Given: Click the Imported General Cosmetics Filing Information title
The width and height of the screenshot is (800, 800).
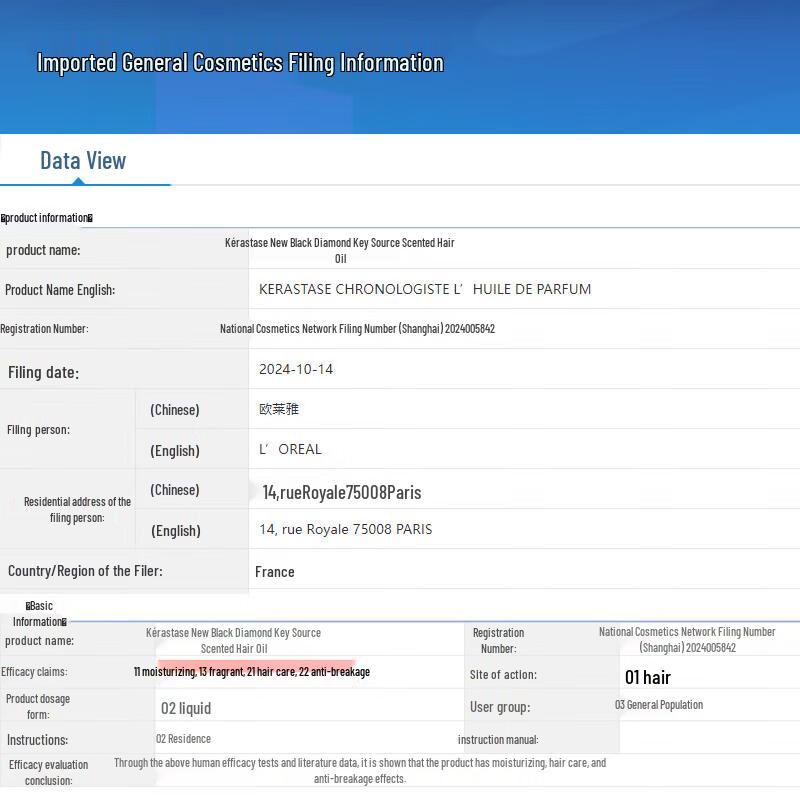Looking at the screenshot, I should (240, 63).
